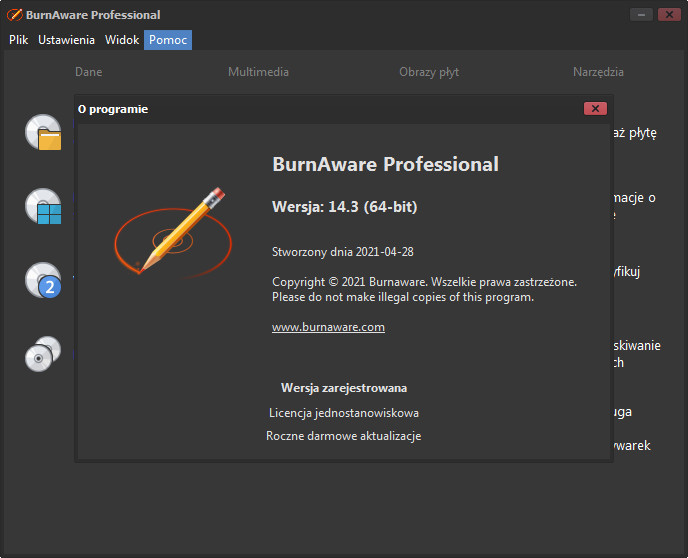Click 'Stworzony dnia 2021-04-28' text

tap(343, 252)
